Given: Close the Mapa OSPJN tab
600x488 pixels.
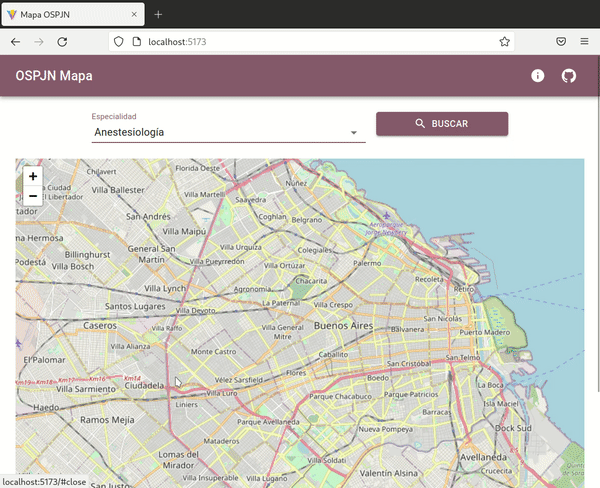Looking at the screenshot, I should point(134,15).
